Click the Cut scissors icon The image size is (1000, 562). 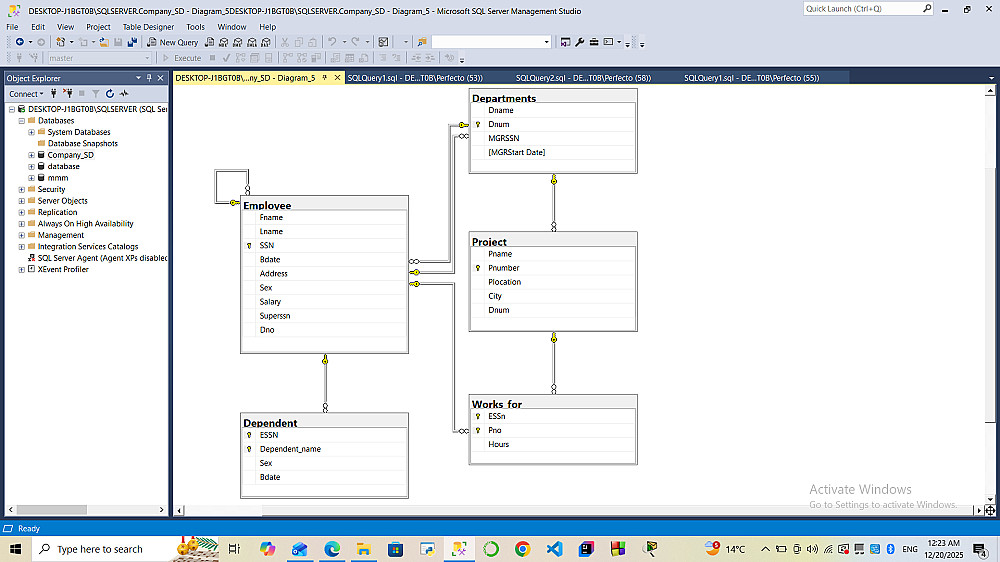[x=284, y=42]
